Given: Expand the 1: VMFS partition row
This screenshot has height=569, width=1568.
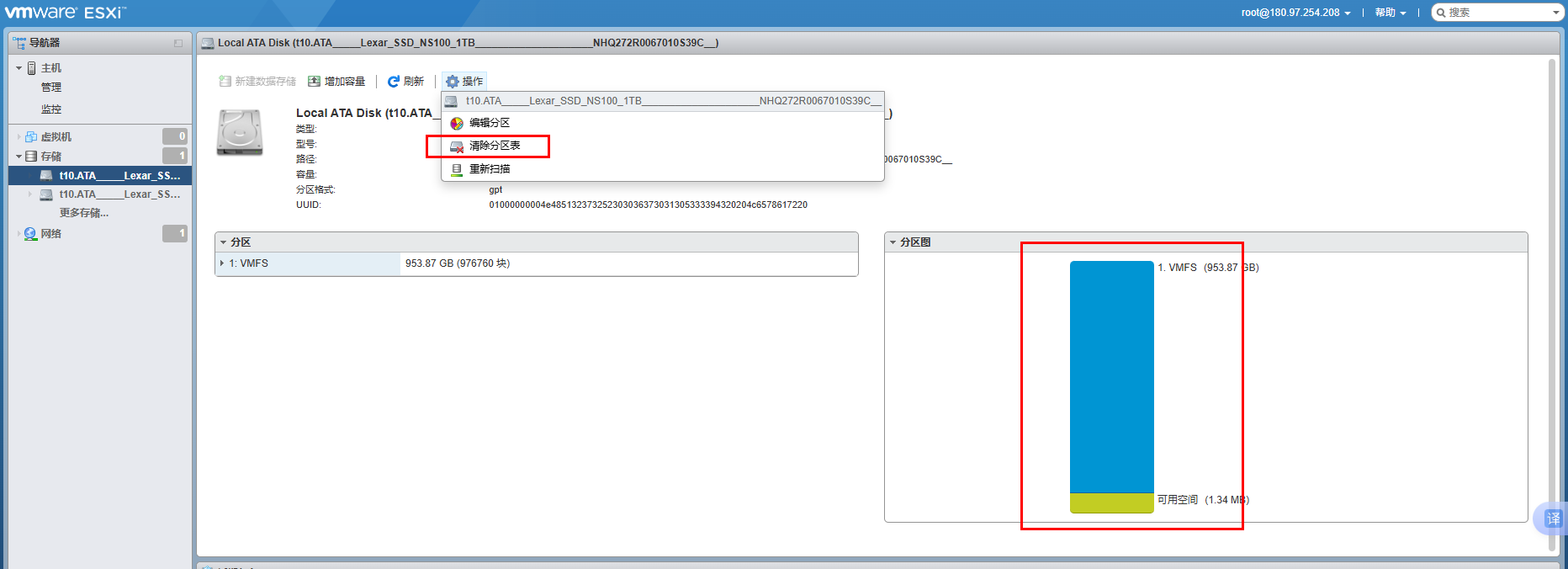Looking at the screenshot, I should pos(222,263).
